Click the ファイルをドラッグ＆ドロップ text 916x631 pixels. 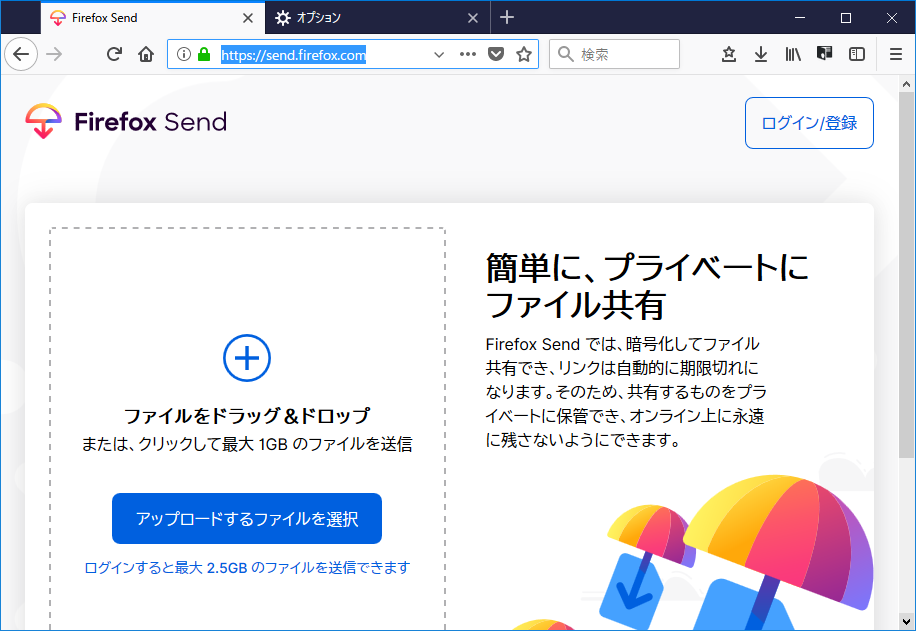point(247,415)
